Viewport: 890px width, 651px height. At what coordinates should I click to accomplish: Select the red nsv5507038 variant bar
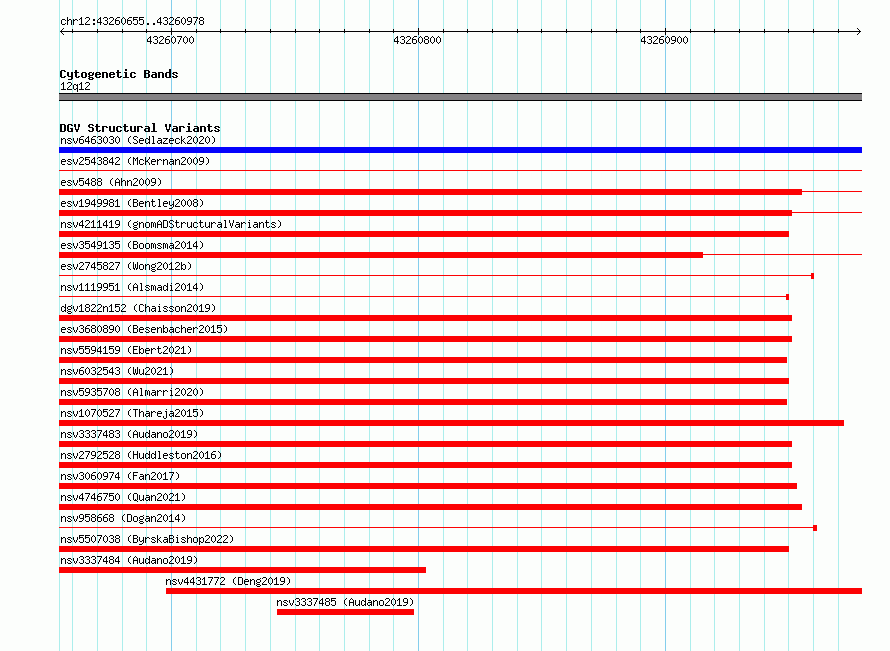(x=424, y=549)
